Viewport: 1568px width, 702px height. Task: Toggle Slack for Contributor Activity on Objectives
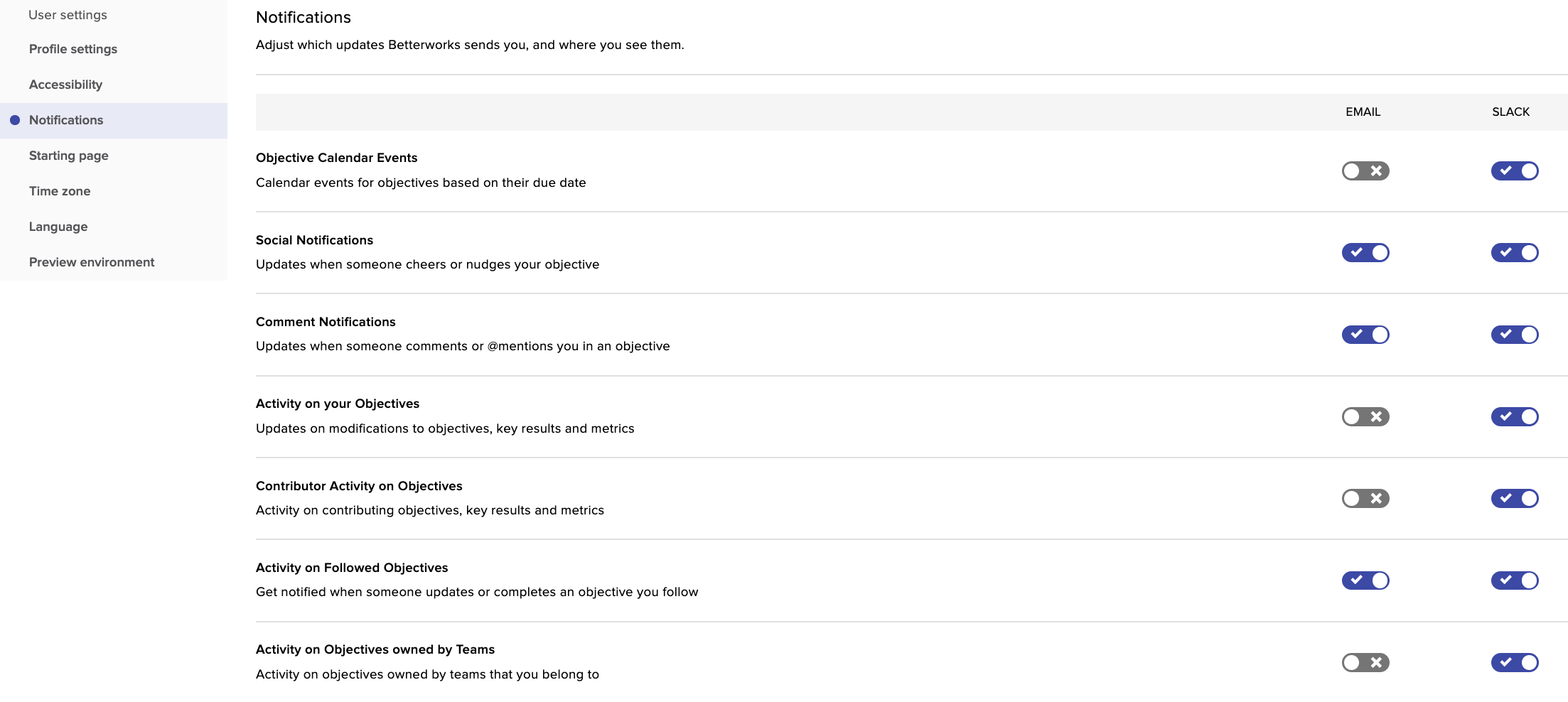pyautogui.click(x=1515, y=498)
